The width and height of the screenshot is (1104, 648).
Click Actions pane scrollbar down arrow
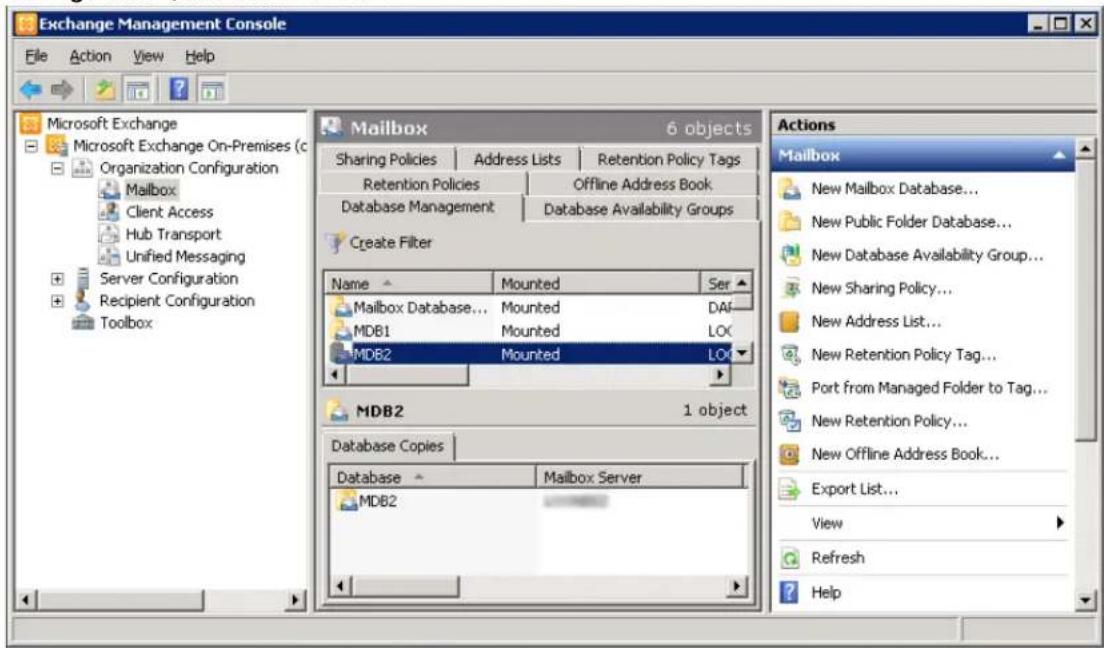[1085, 600]
